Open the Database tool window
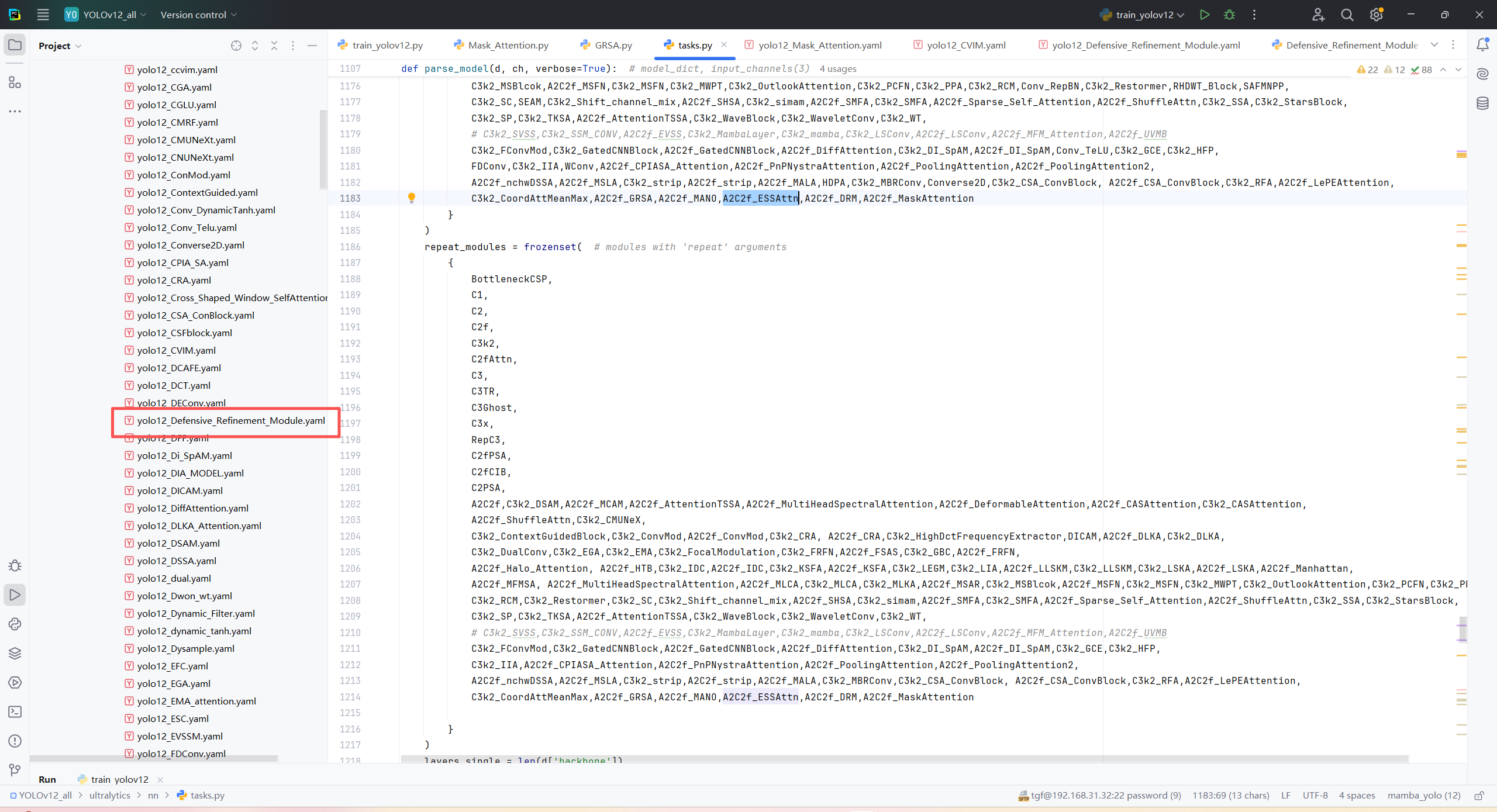The image size is (1497, 812). pos(1482,103)
